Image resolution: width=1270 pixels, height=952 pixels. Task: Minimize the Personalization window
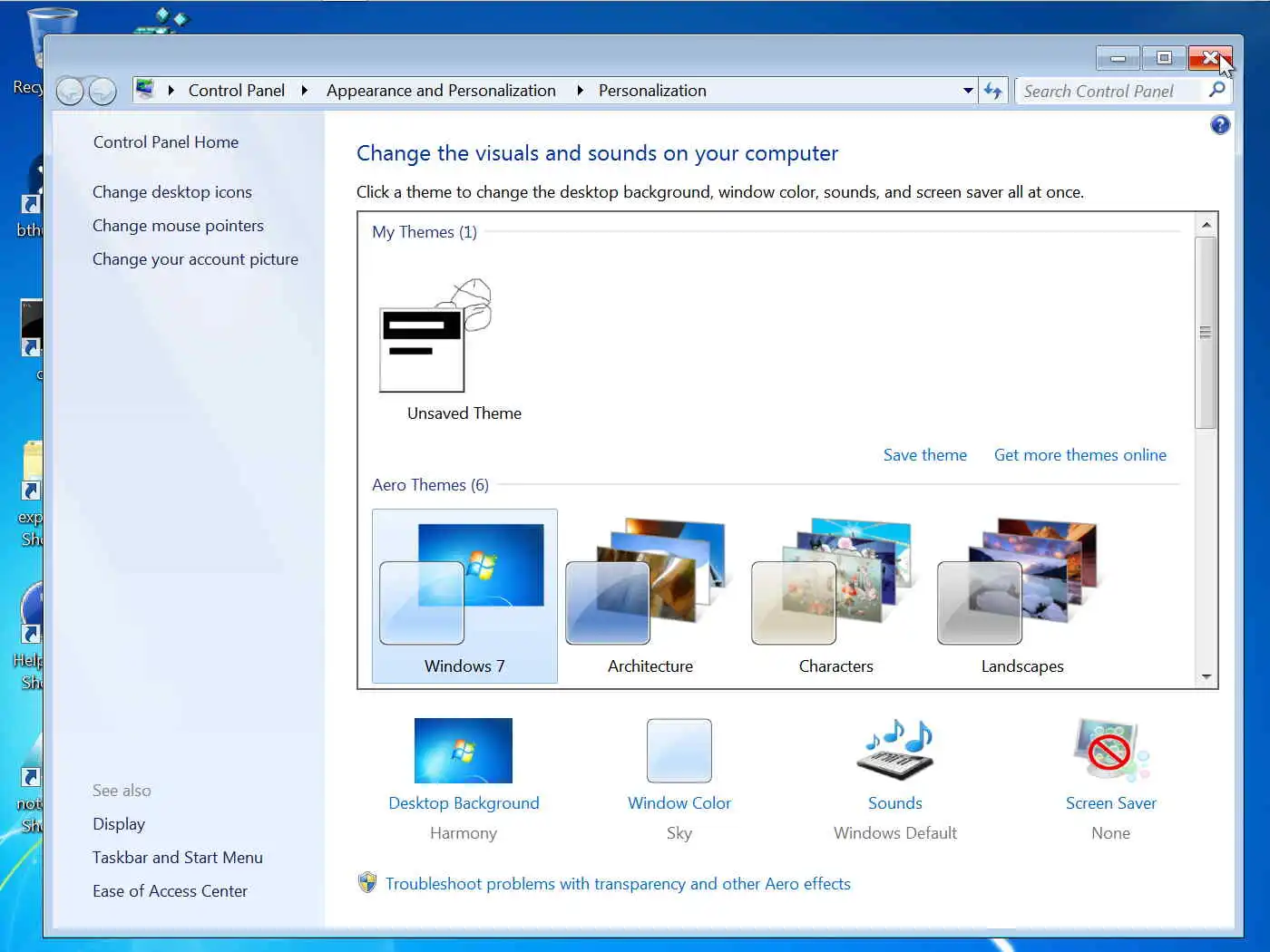(x=1118, y=58)
